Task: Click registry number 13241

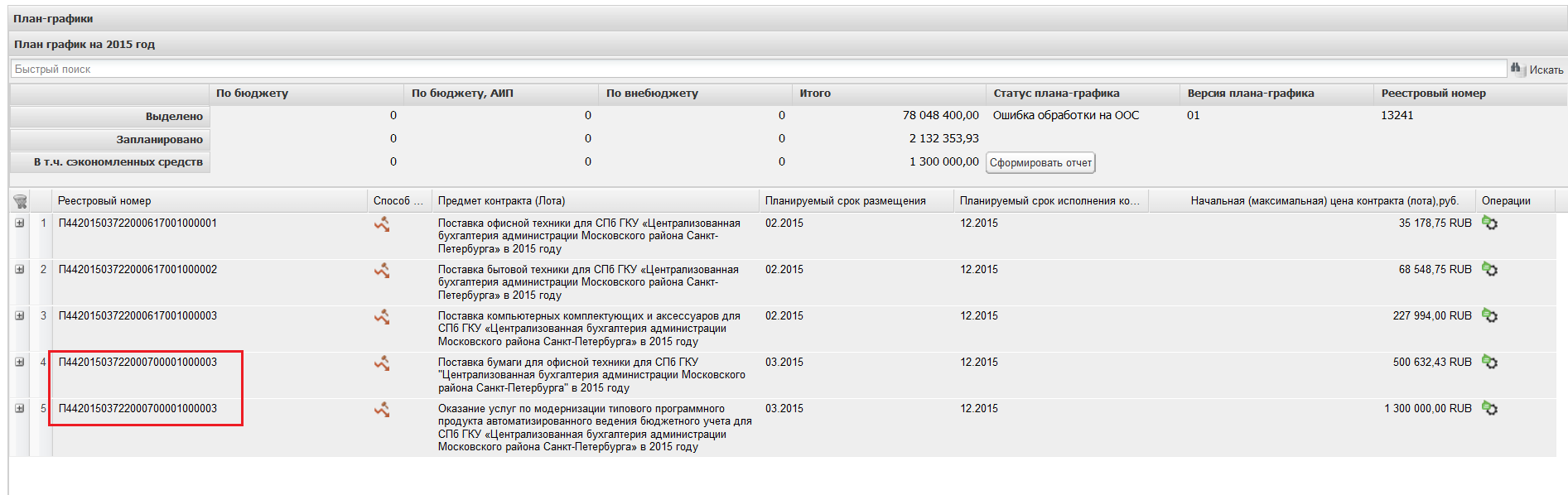Action: [1397, 115]
